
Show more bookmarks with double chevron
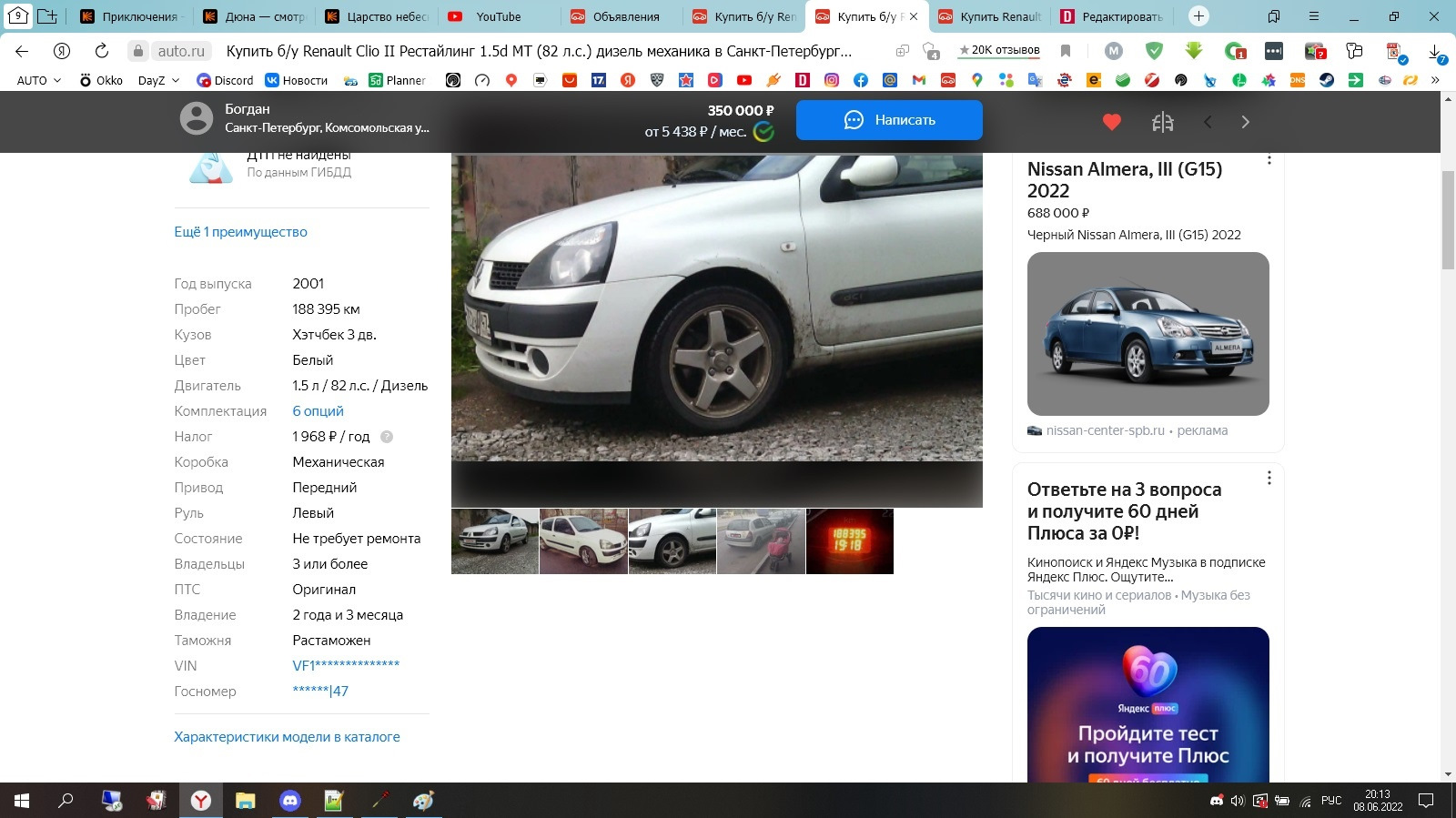[1435, 80]
